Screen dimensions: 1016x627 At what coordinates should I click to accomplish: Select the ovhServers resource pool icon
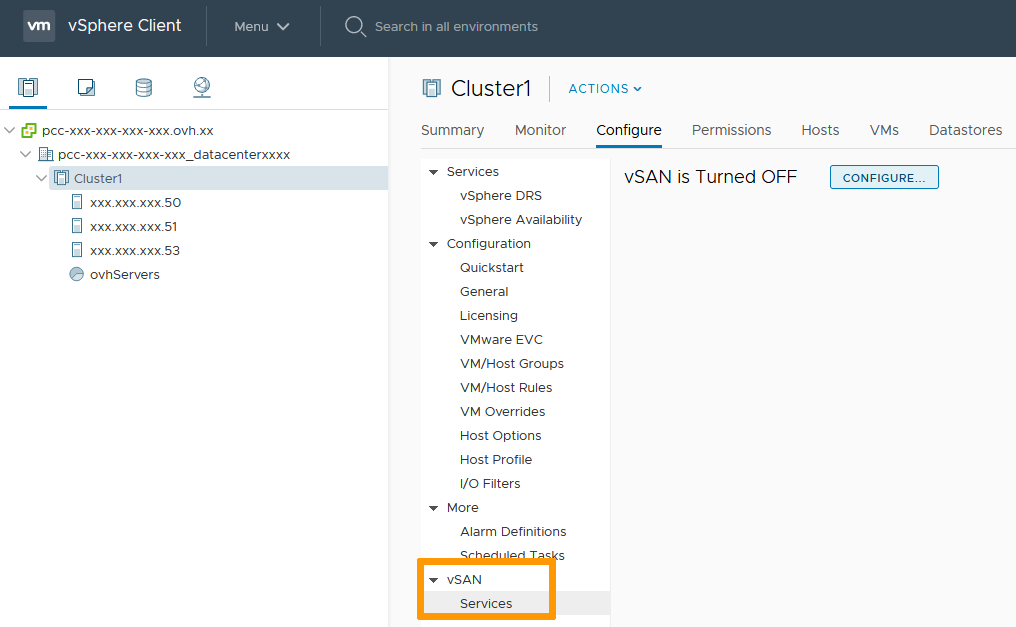tap(76, 274)
